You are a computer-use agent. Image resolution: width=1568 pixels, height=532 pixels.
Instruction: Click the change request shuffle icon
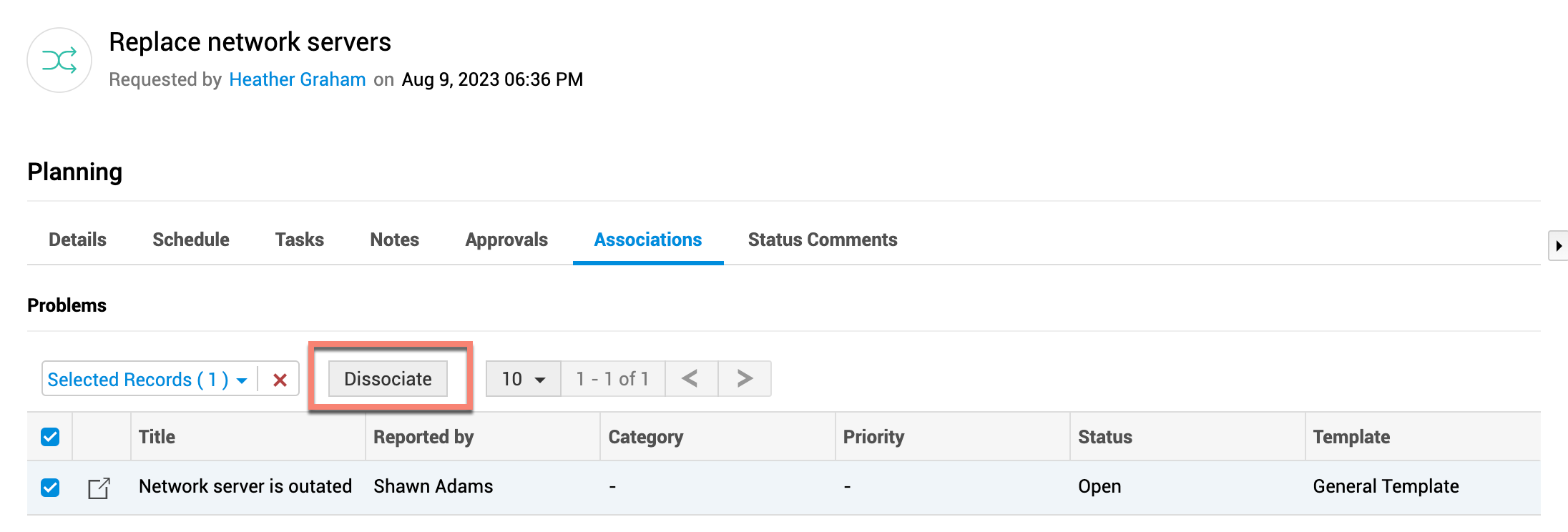59,60
